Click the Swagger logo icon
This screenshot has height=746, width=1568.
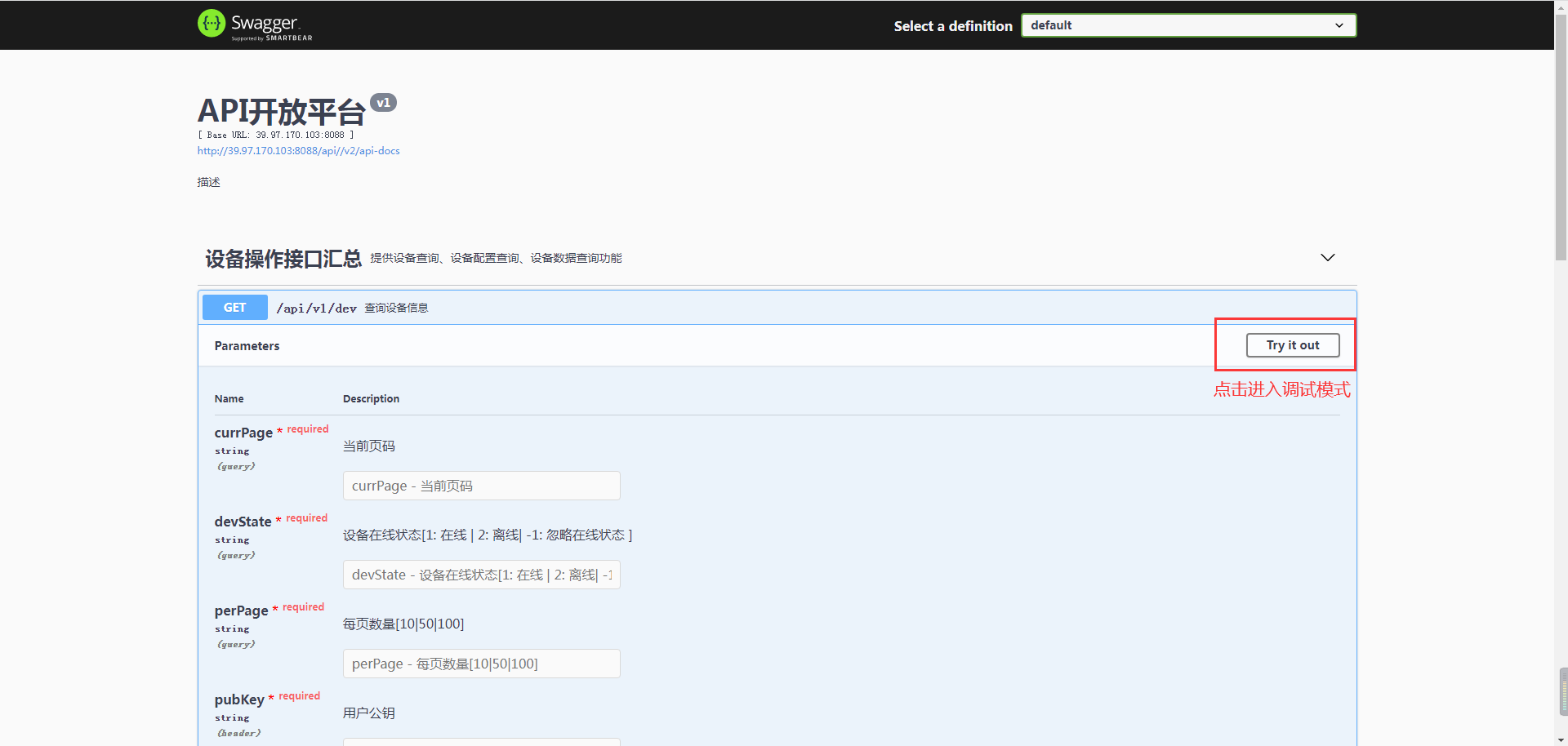tap(212, 24)
